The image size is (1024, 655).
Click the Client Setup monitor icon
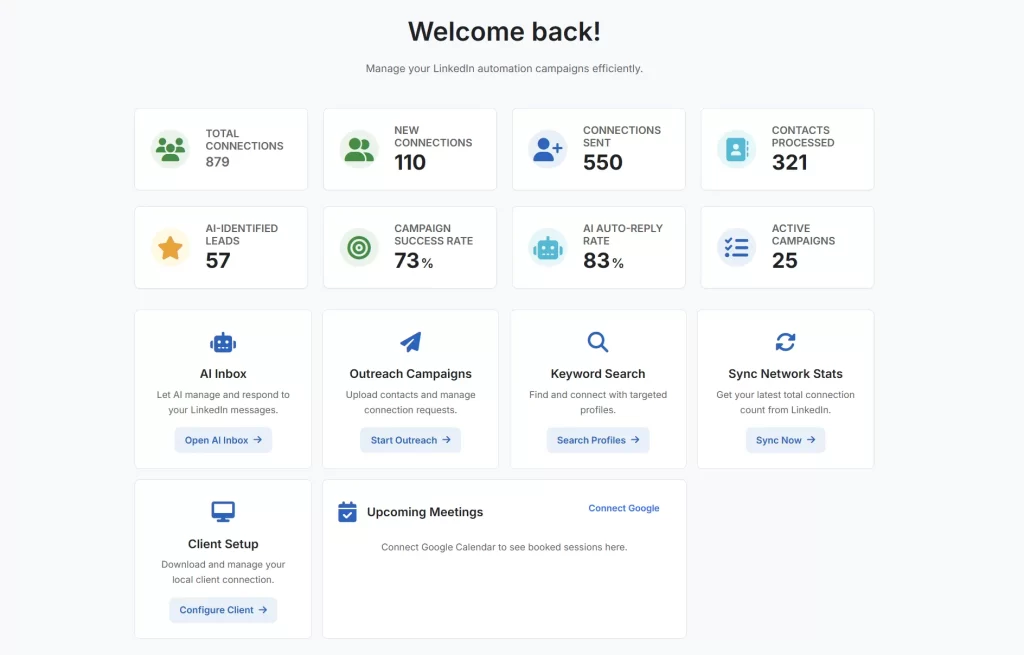point(223,512)
